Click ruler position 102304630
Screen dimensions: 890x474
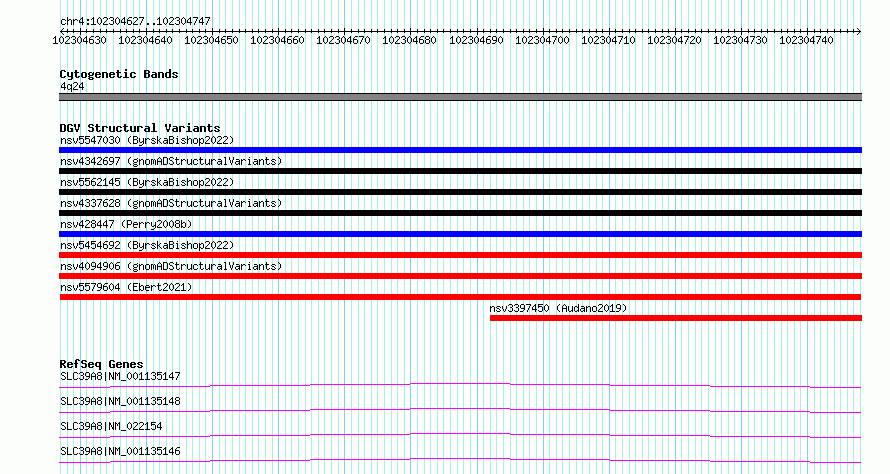[79, 40]
